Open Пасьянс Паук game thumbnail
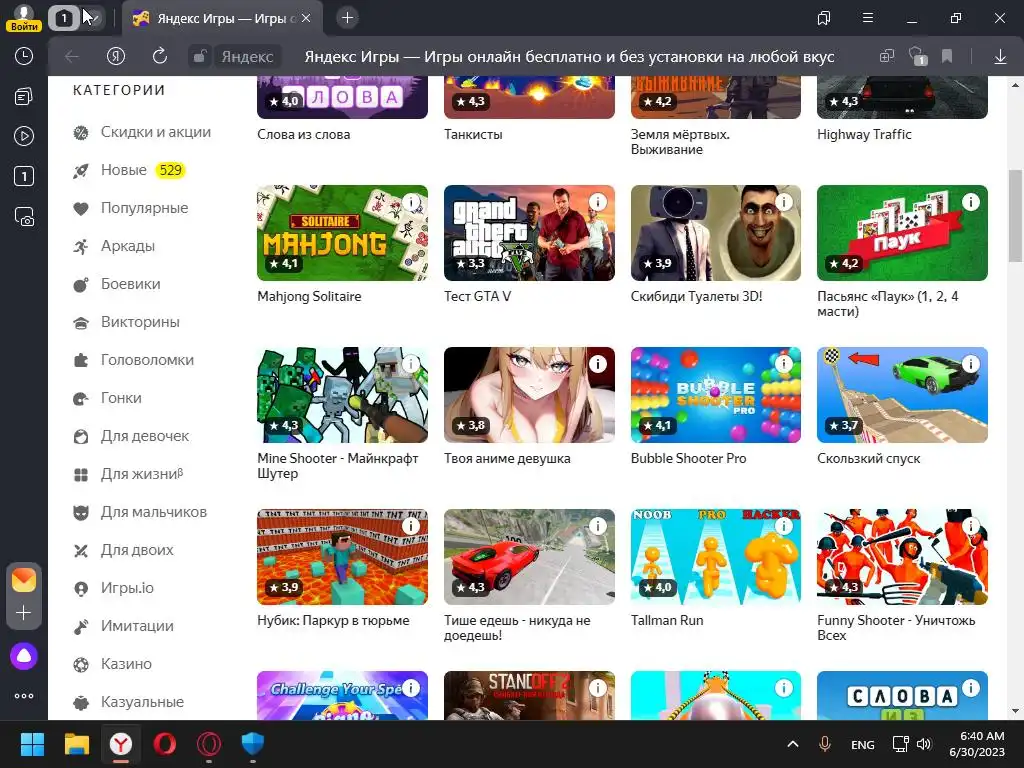1024x768 pixels. click(902, 233)
